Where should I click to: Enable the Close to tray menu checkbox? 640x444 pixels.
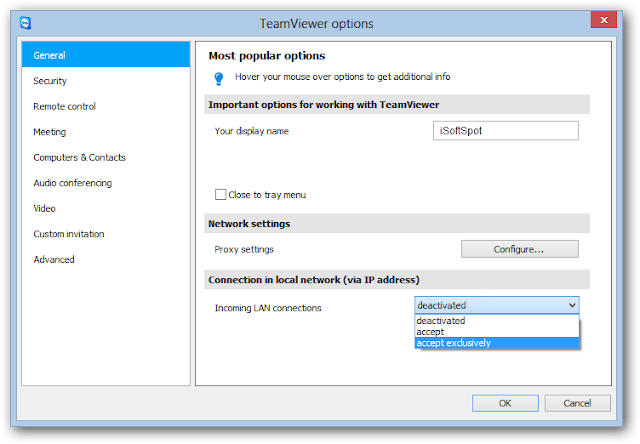220,194
